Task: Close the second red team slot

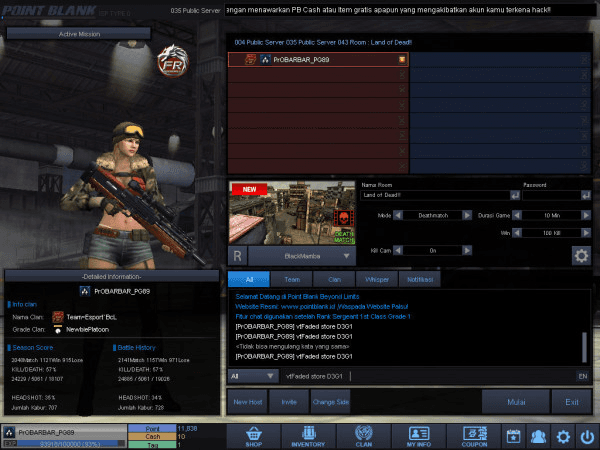Action: (x=402, y=75)
